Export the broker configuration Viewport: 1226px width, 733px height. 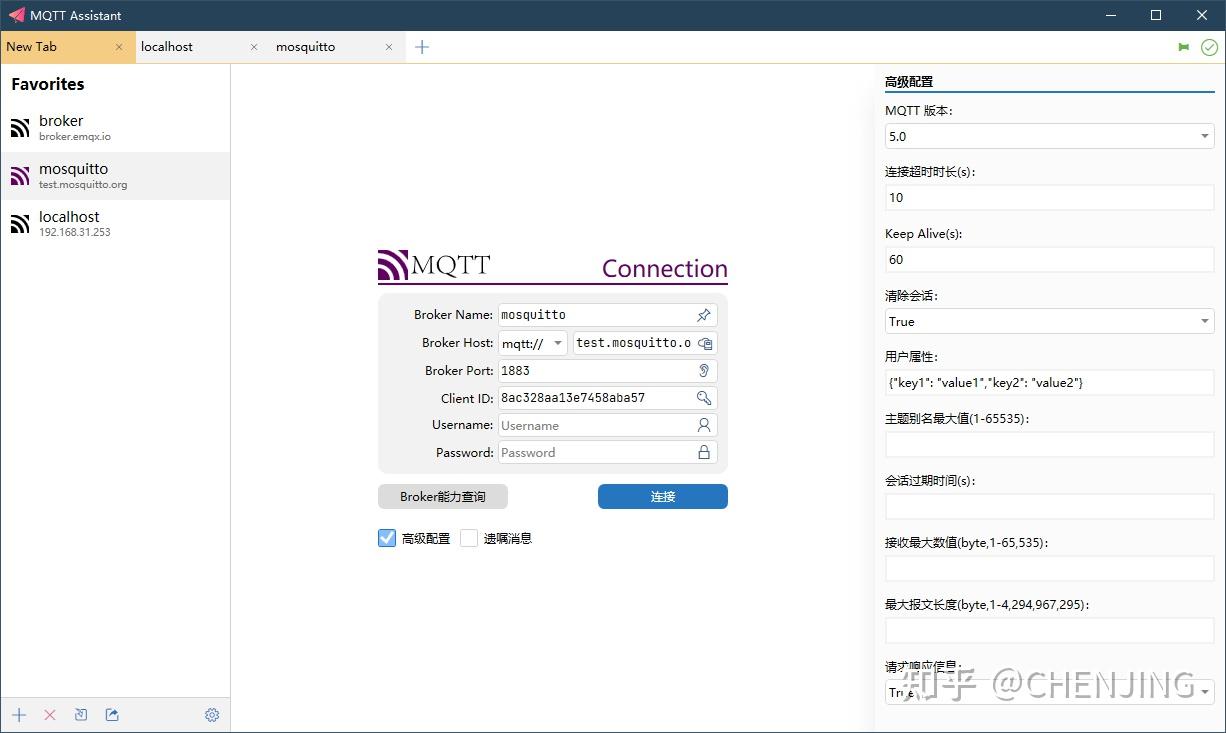click(x=111, y=715)
